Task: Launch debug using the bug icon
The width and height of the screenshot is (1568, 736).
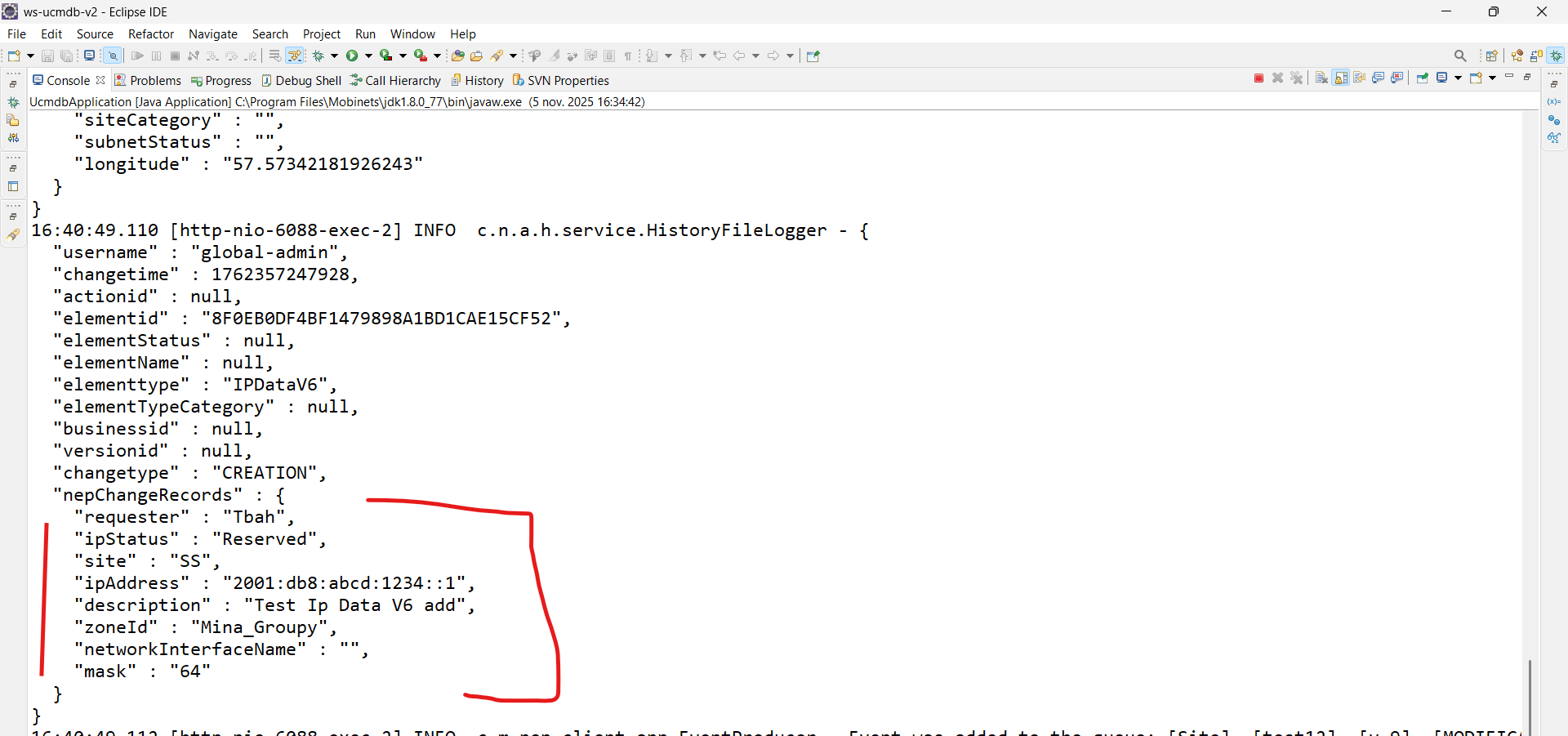Action: 318,56
